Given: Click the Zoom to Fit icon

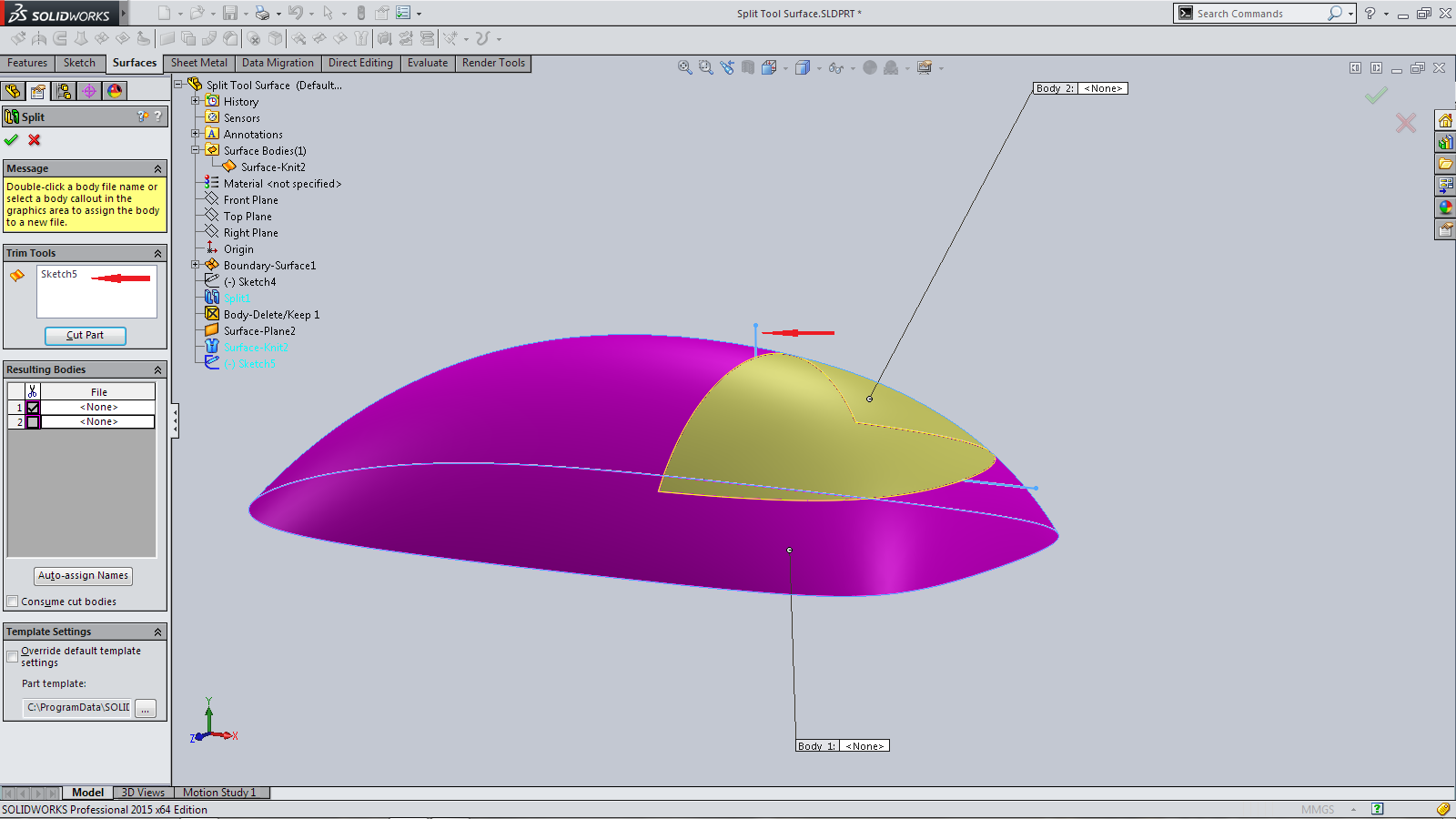Looking at the screenshot, I should tap(685, 67).
